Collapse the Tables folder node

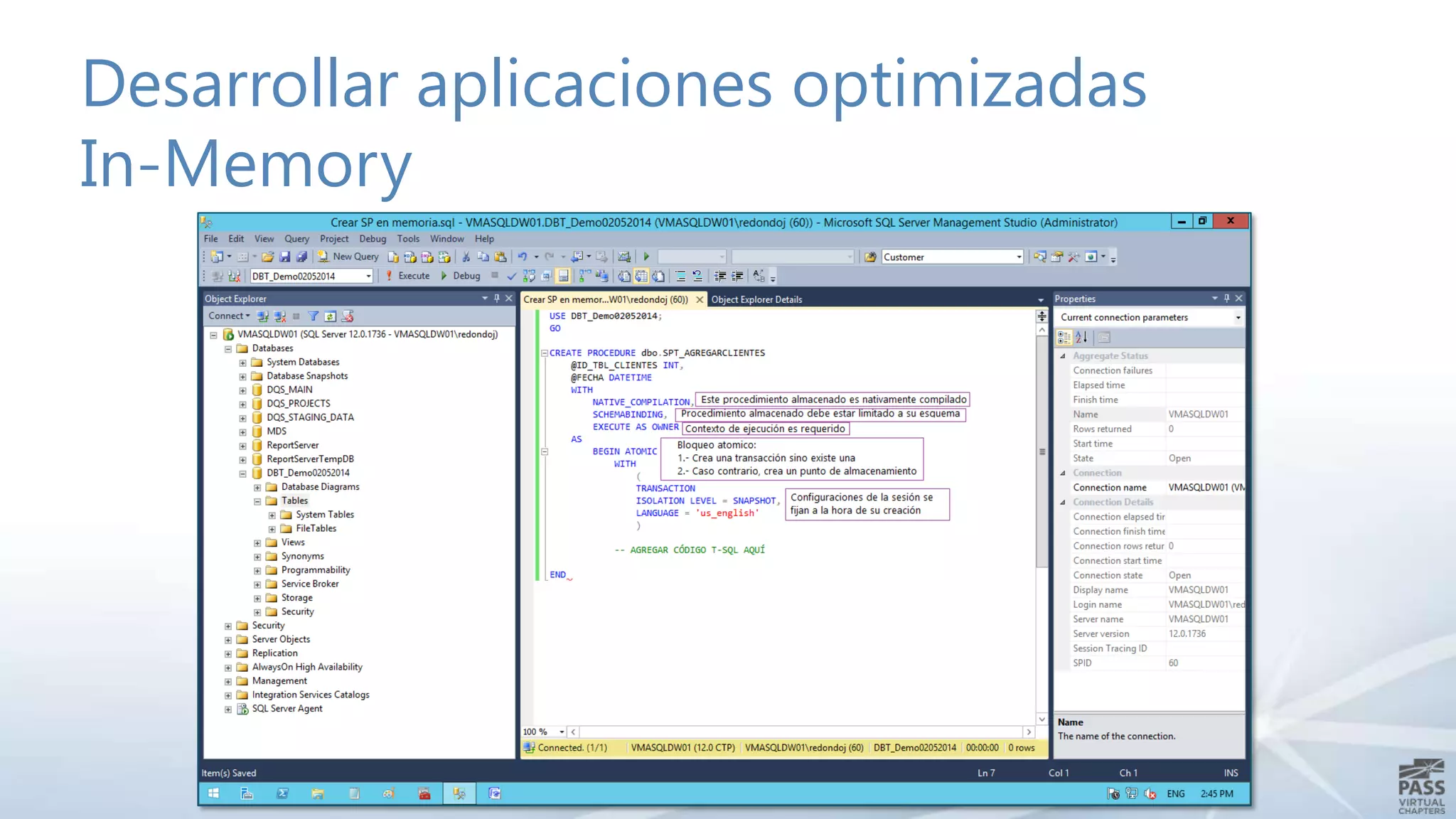tap(257, 501)
